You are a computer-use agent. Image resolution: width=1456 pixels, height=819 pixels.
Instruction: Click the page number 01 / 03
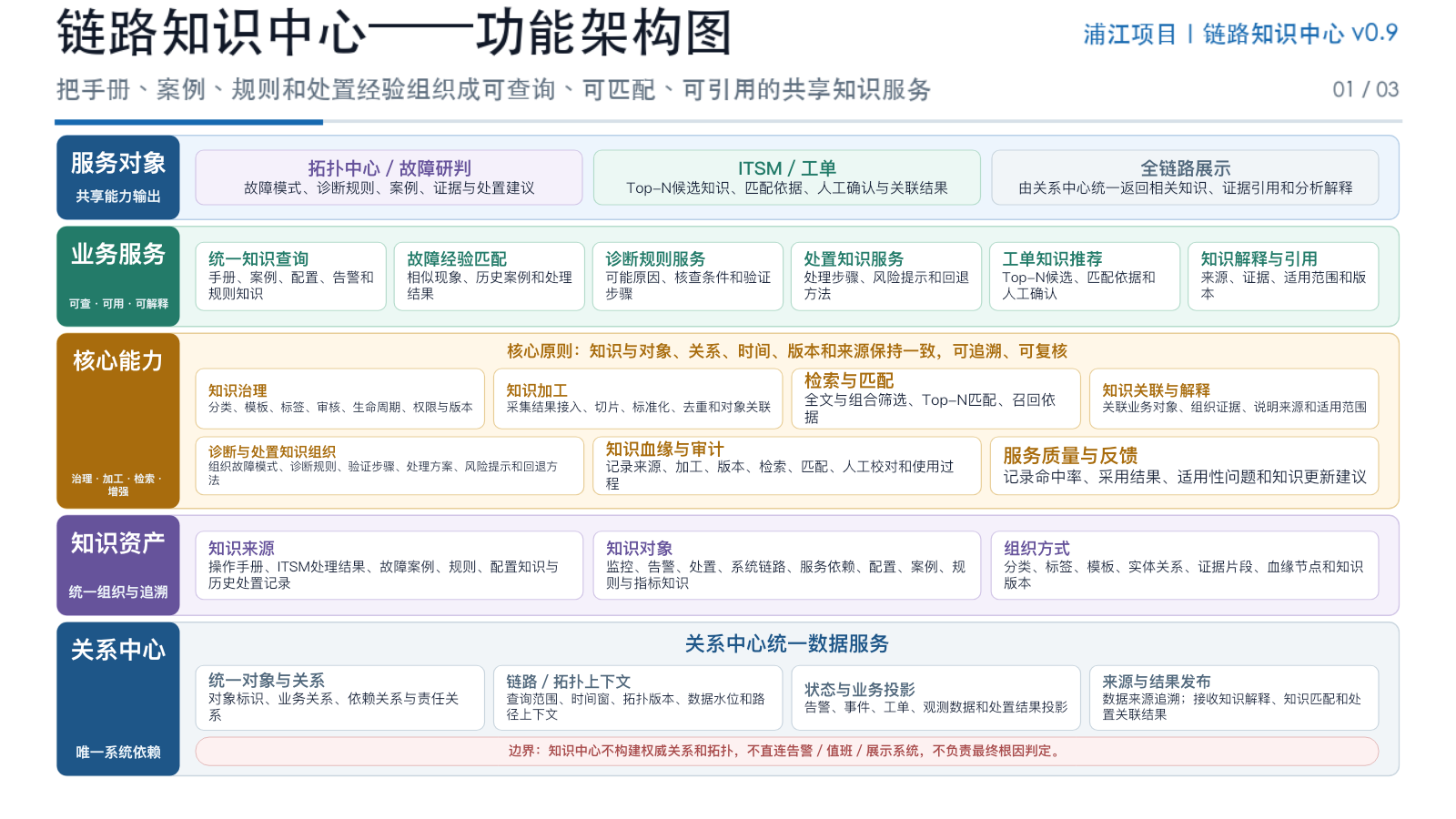[1365, 89]
